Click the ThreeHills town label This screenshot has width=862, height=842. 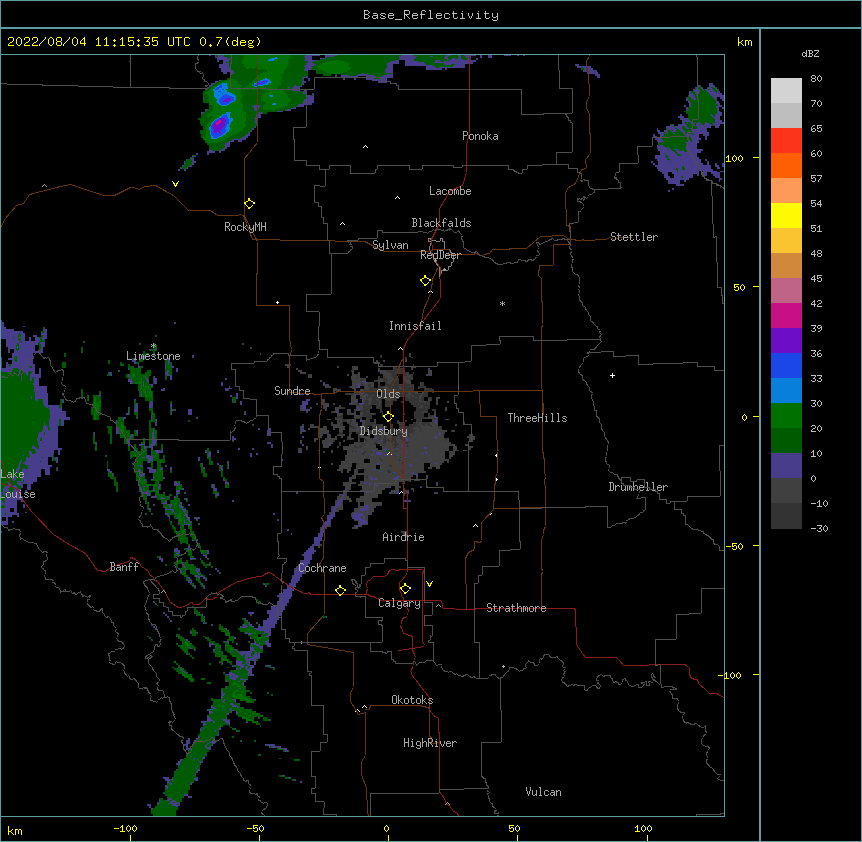tap(537, 418)
